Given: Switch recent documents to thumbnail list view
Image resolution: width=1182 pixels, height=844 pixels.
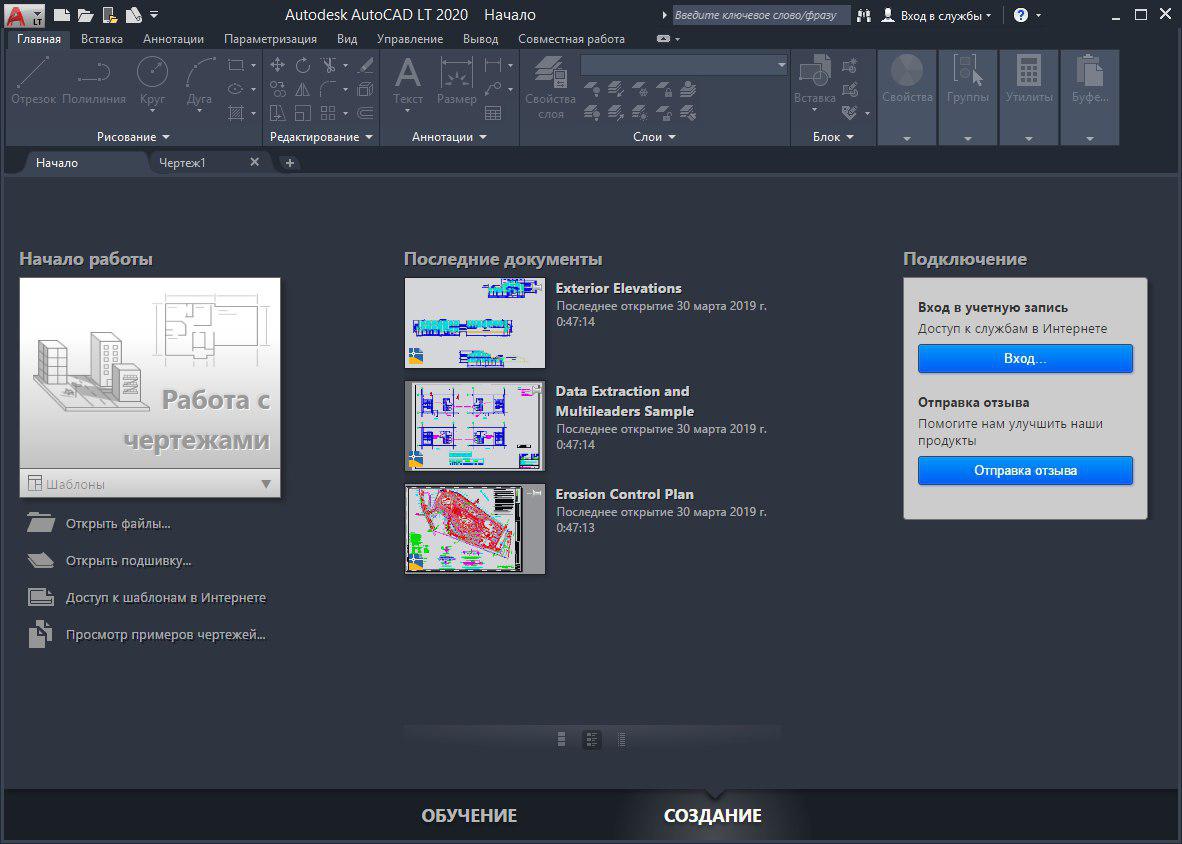Looking at the screenshot, I should point(592,739).
